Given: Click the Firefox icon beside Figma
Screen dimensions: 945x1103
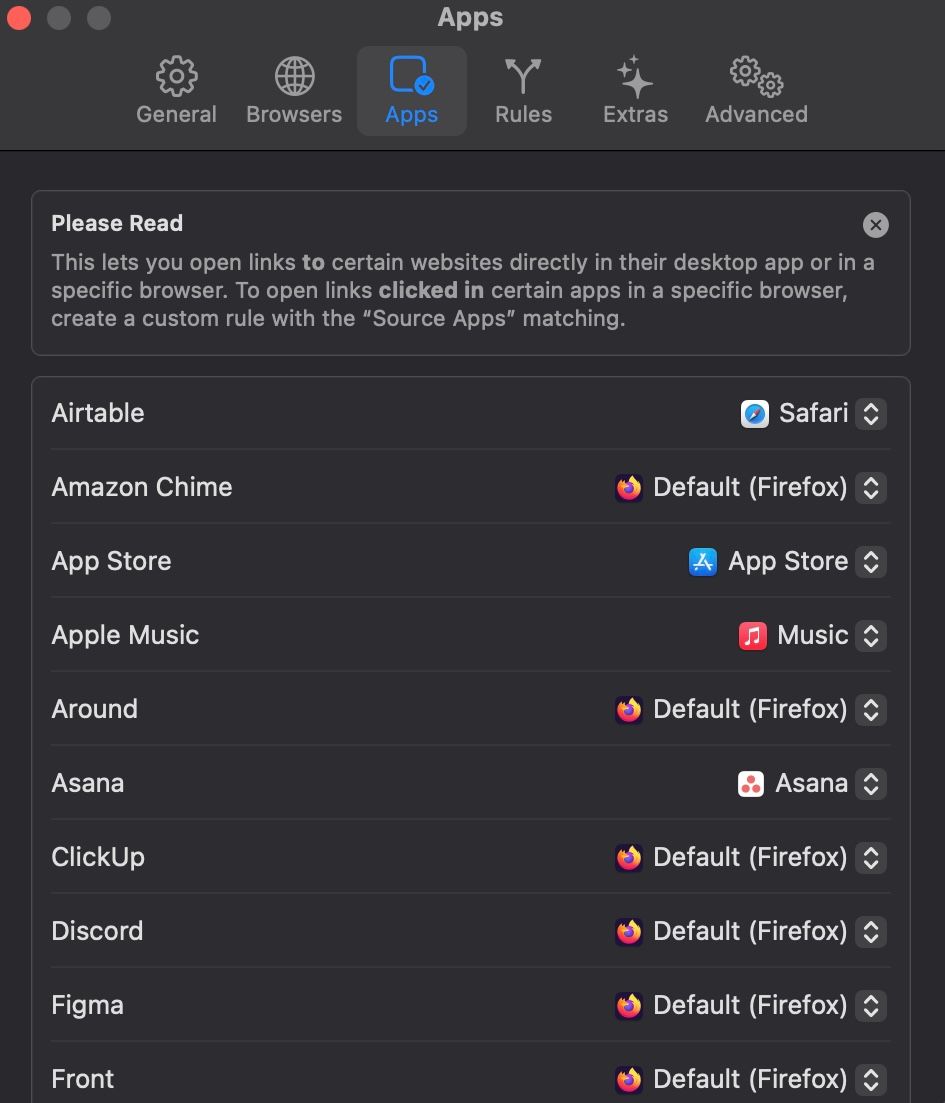Looking at the screenshot, I should coord(628,1005).
